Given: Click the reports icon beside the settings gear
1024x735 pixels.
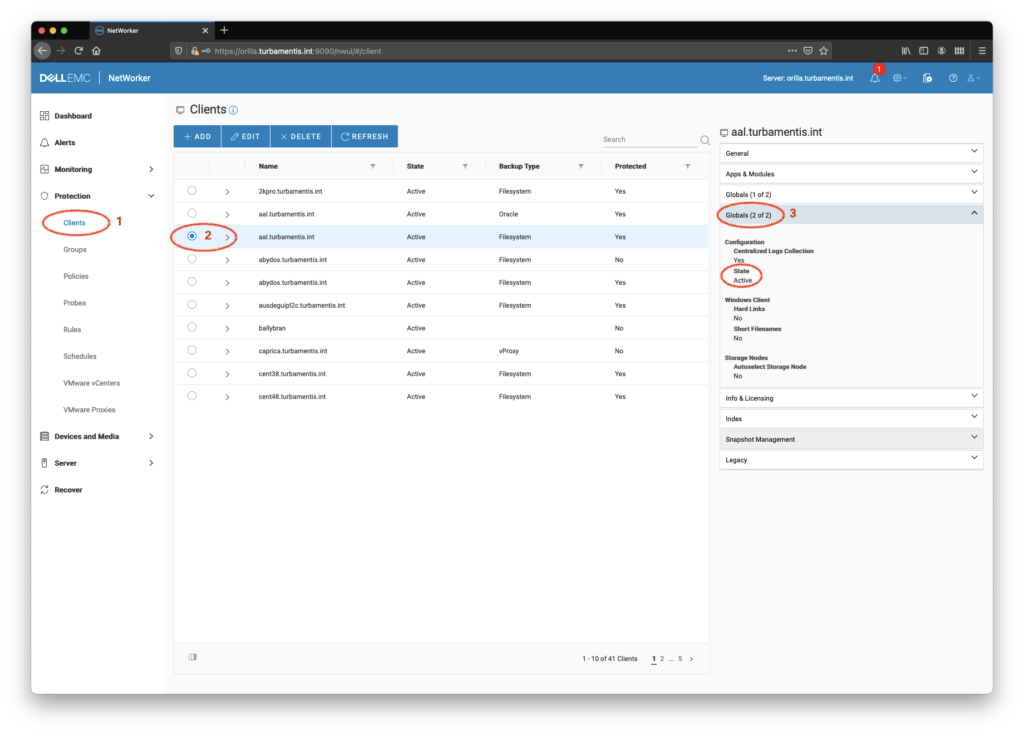Looking at the screenshot, I should (x=926, y=77).
